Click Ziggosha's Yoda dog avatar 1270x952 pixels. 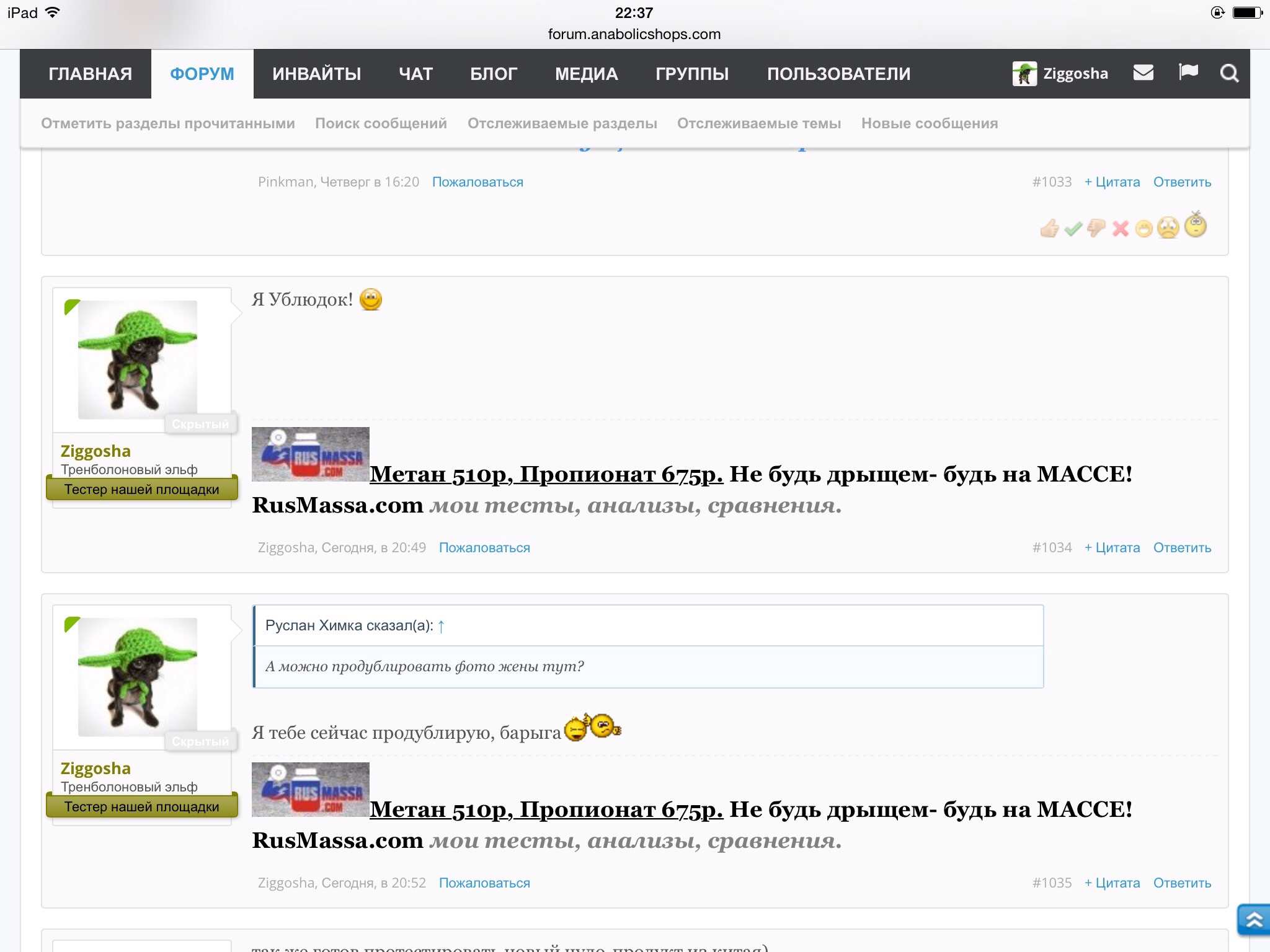[138, 359]
